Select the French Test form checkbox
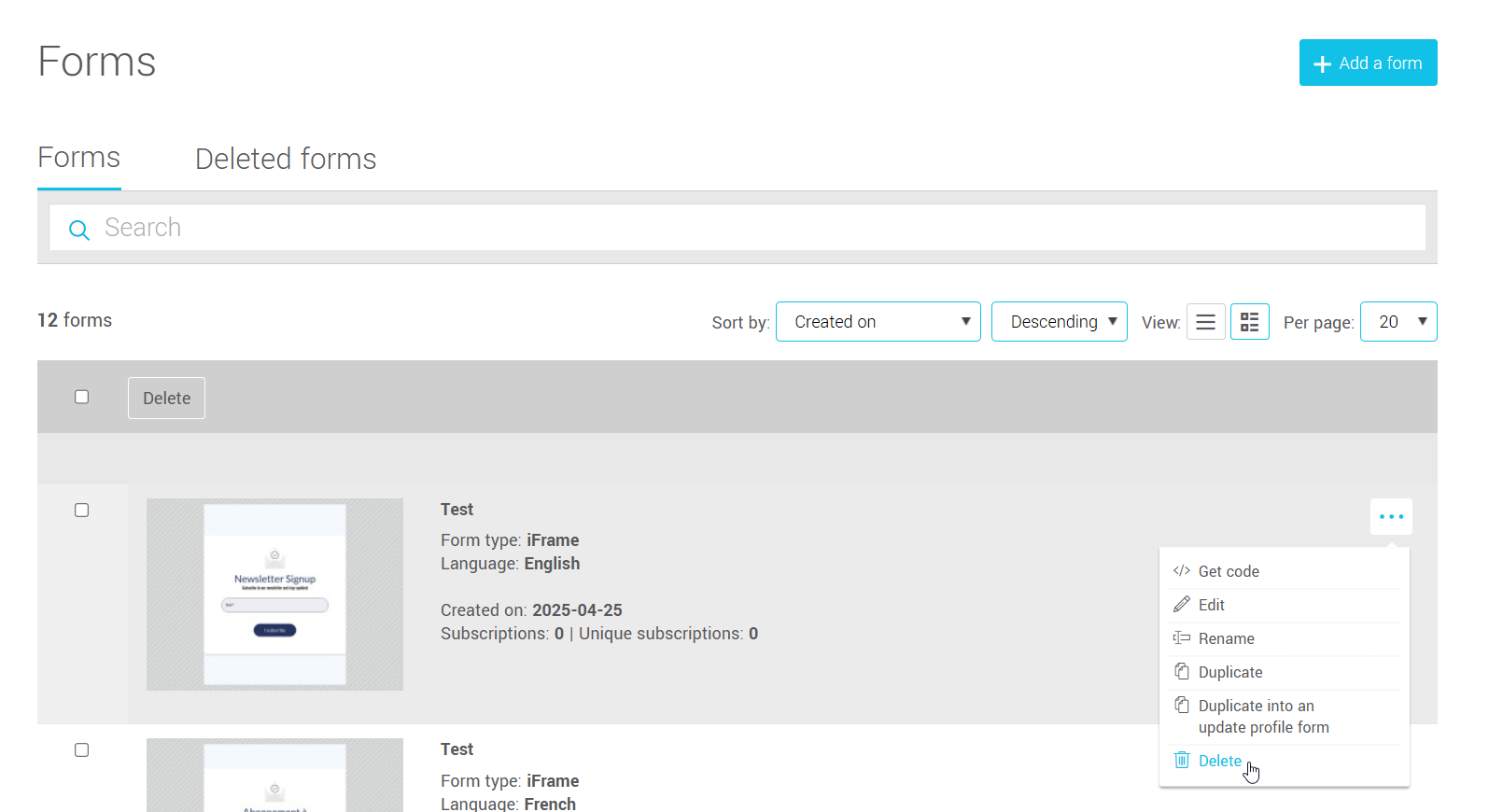The height and width of the screenshot is (812, 1489). pyautogui.click(x=82, y=750)
